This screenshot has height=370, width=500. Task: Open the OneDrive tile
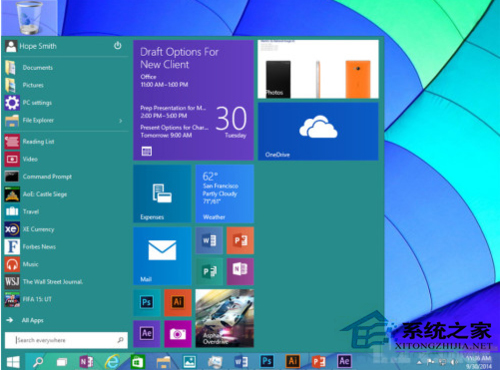[x=318, y=131]
